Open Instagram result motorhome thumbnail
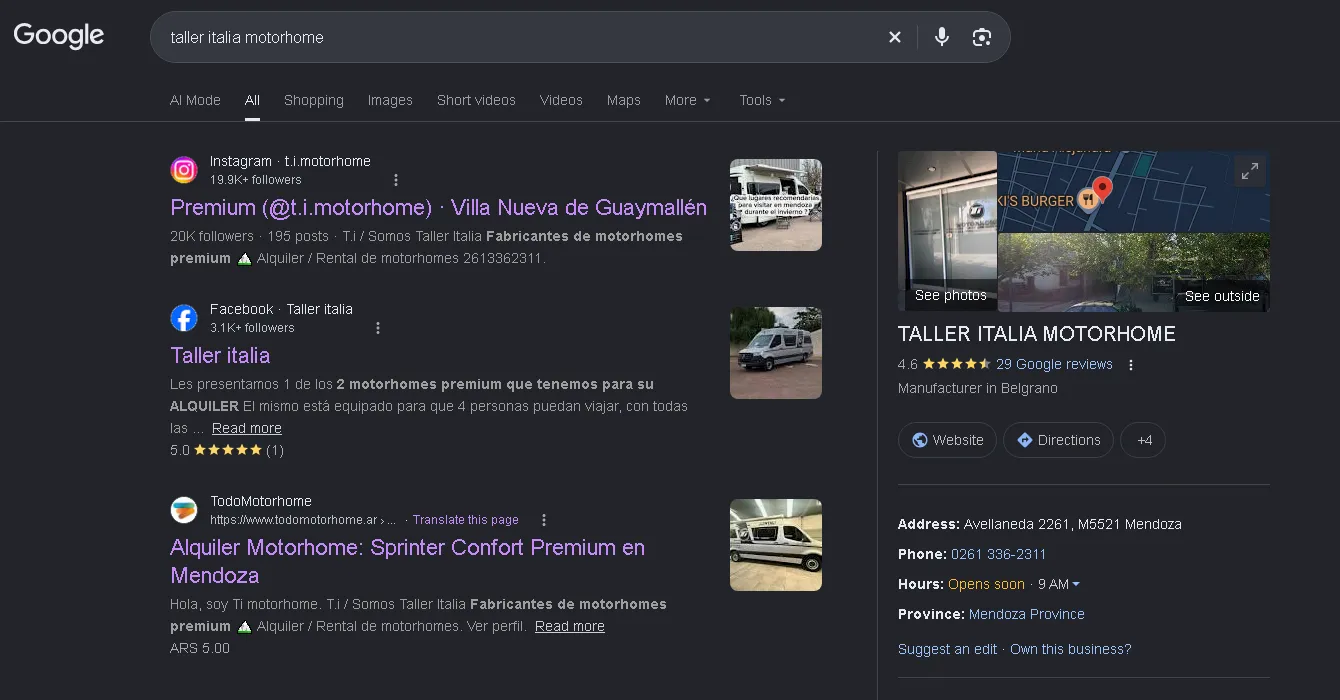1340x700 pixels. 776,205
